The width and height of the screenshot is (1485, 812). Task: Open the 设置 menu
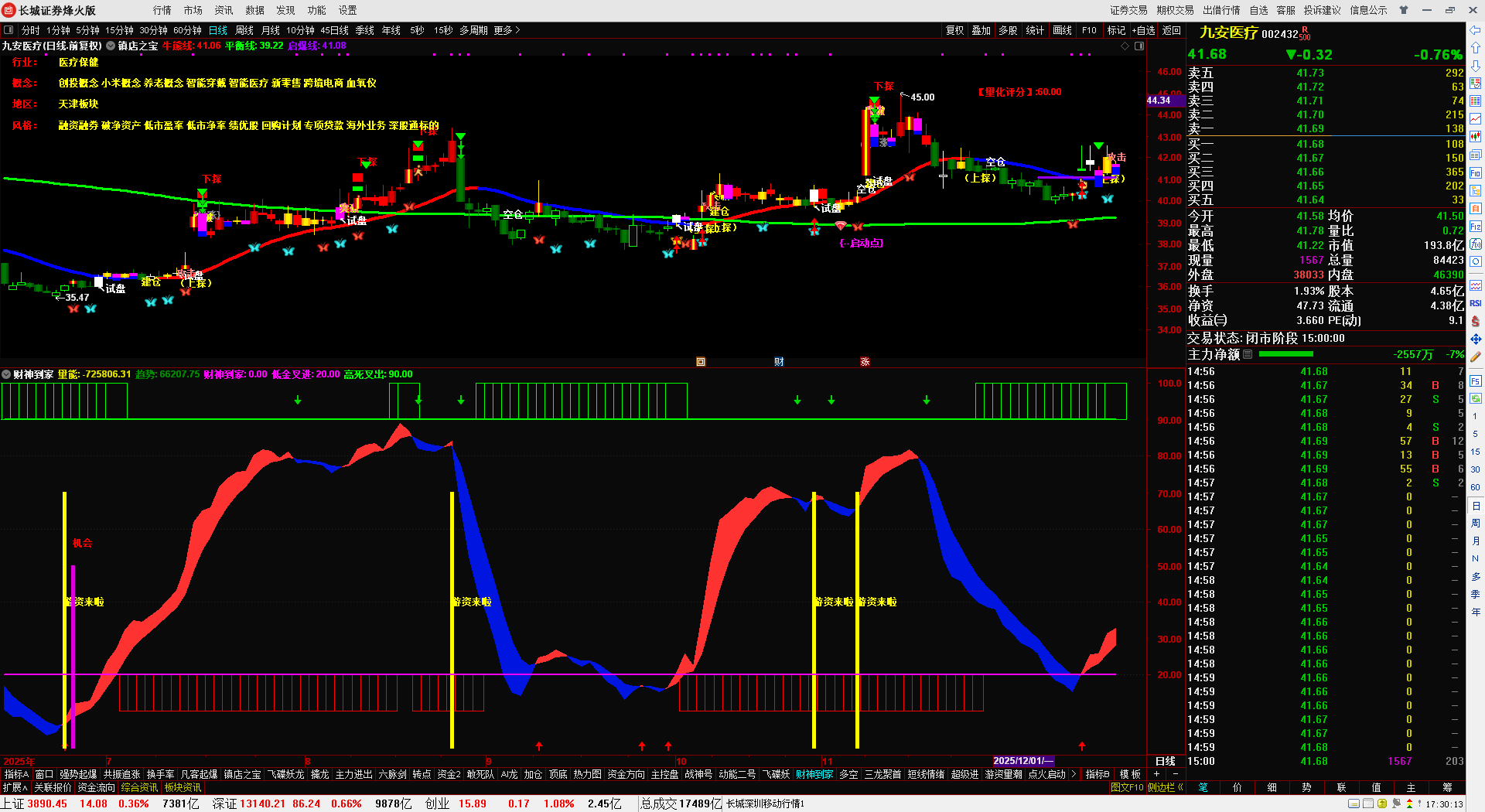(348, 10)
